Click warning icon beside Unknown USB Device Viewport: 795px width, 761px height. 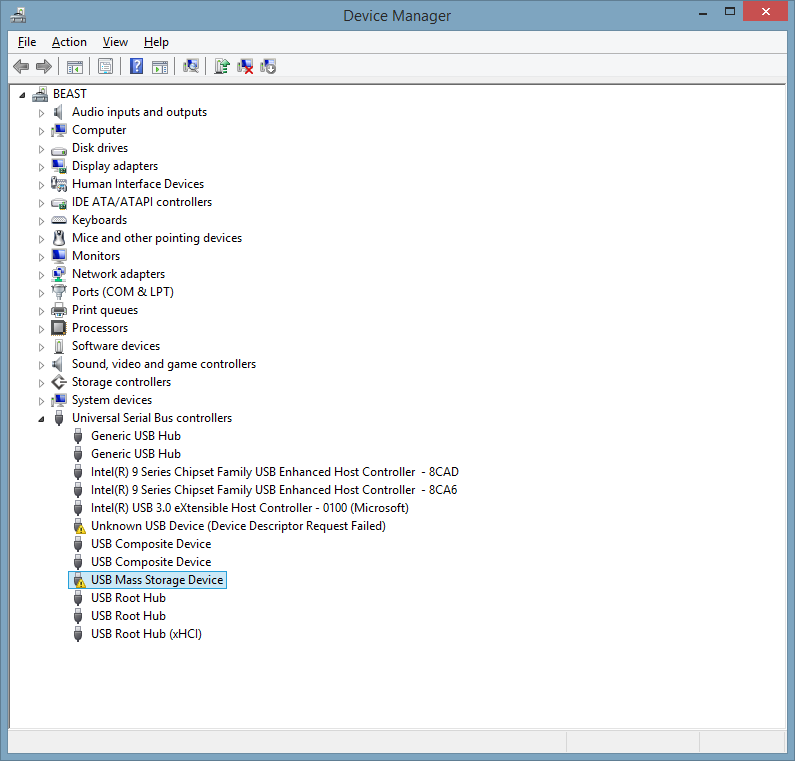[79, 526]
